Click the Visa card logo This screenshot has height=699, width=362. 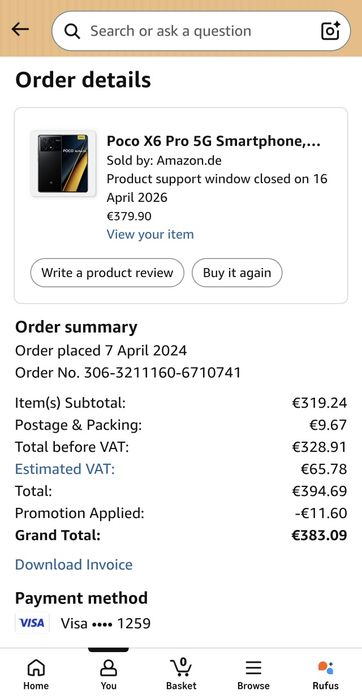pos(32,623)
